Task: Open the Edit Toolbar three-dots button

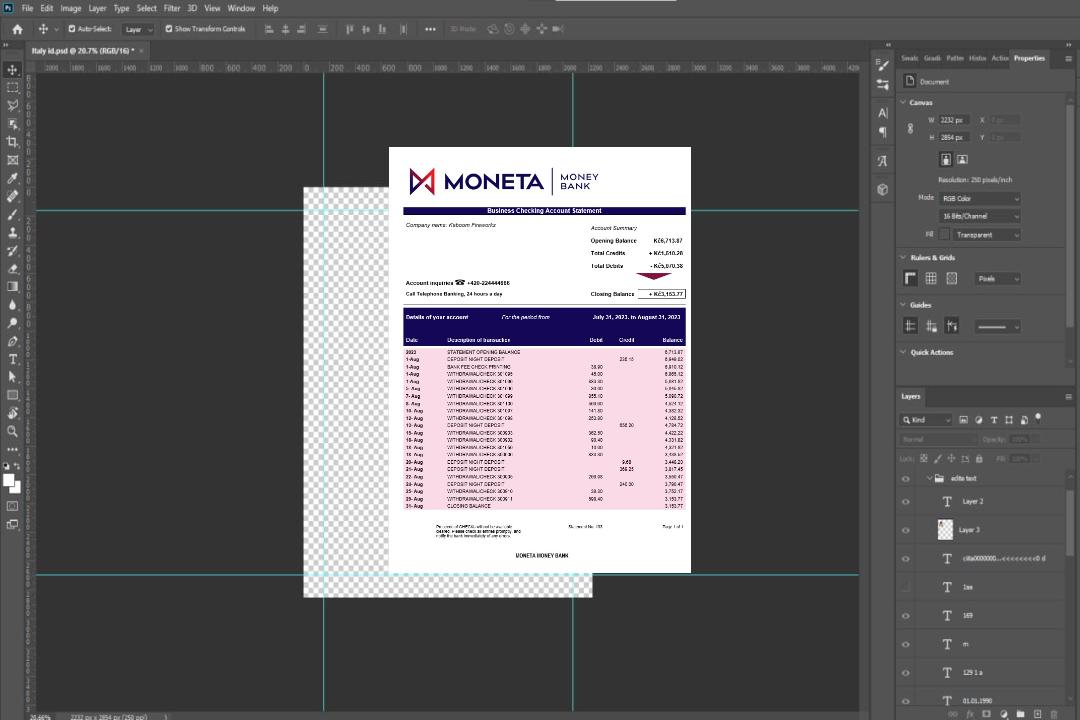Action: click(12, 449)
